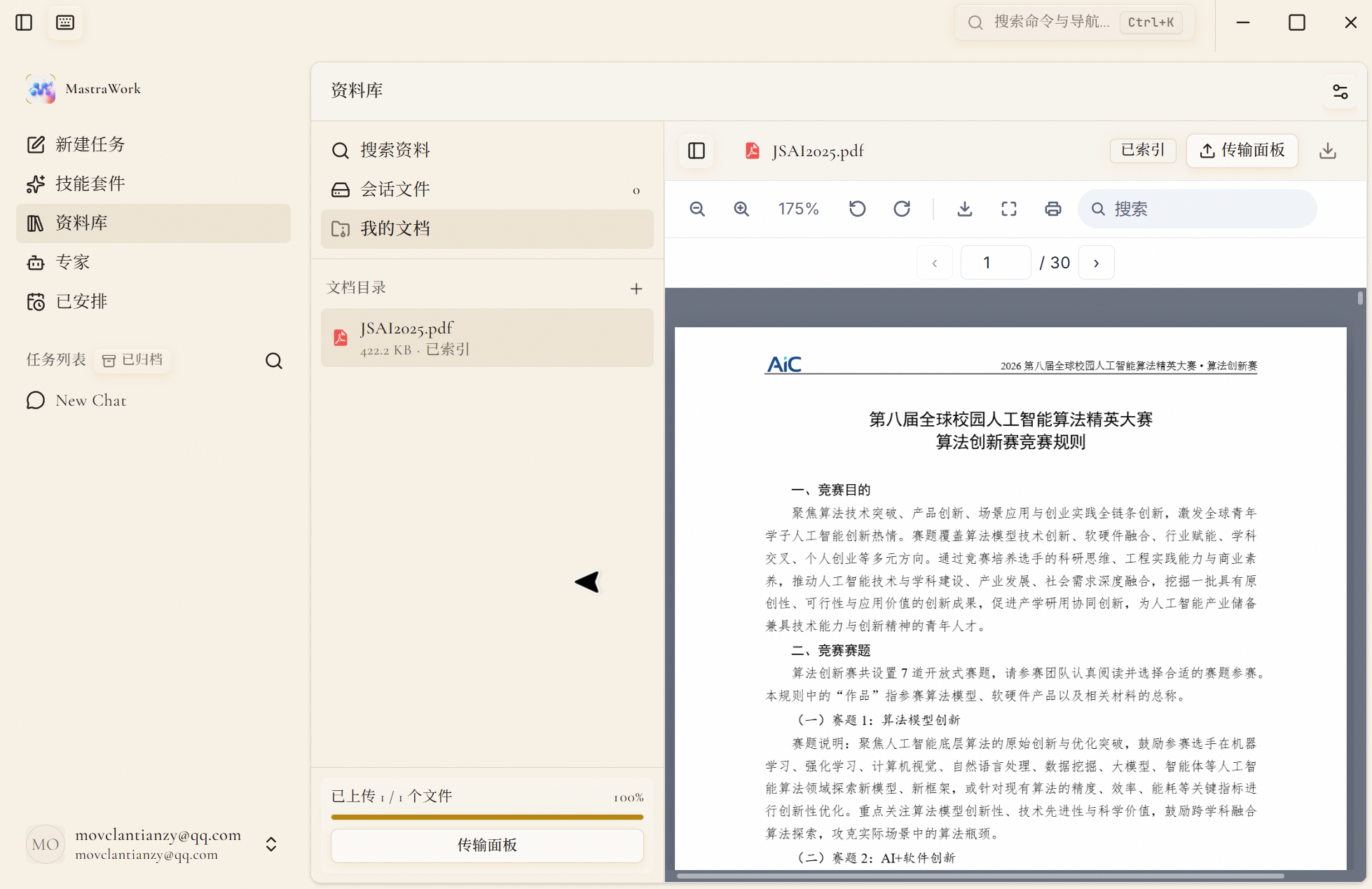Go to next PDF page
Viewport: 1372px width, 889px height.
pyautogui.click(x=1097, y=263)
